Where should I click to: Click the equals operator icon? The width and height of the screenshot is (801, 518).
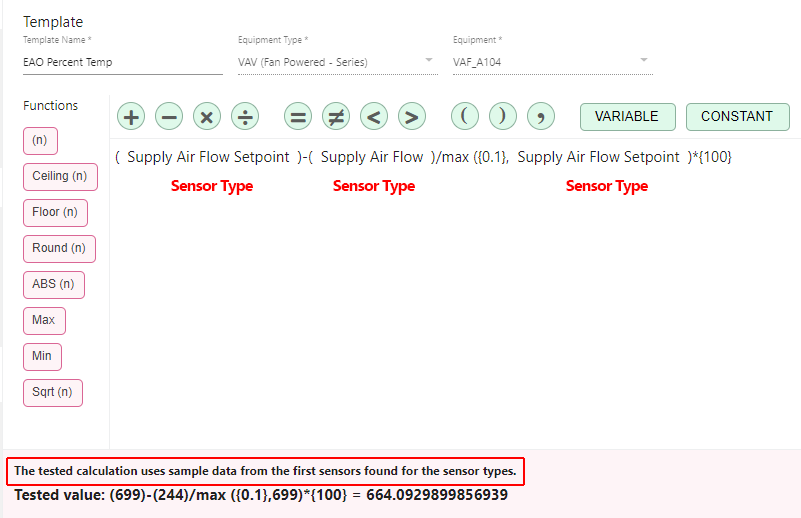click(298, 117)
